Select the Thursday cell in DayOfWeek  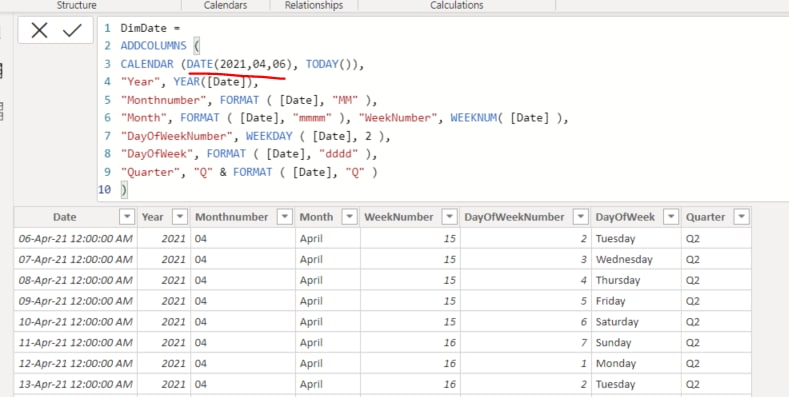(x=637, y=280)
